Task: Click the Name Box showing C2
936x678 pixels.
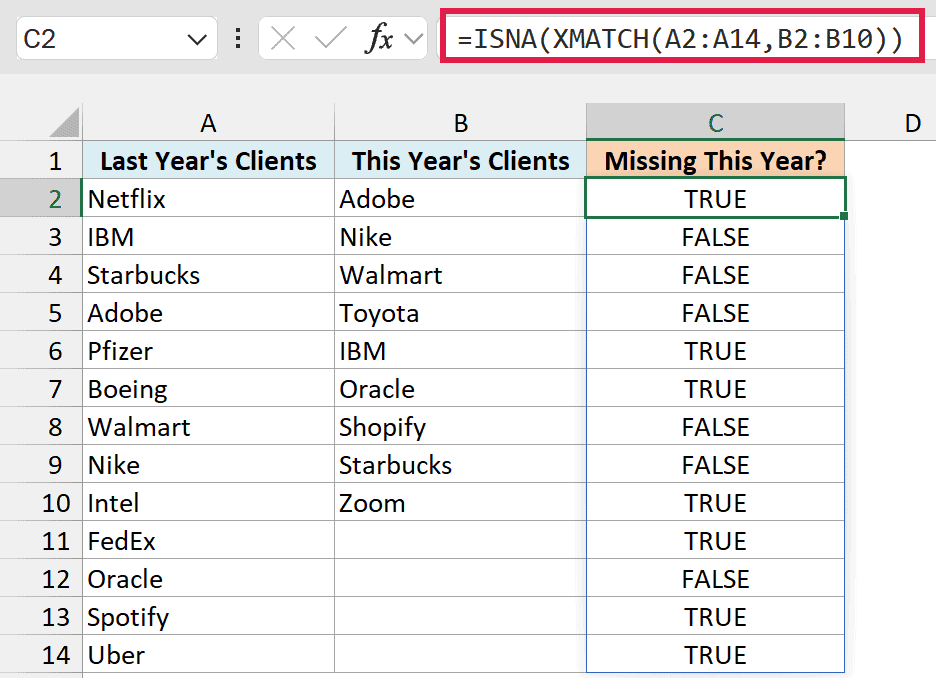Action: pos(116,39)
